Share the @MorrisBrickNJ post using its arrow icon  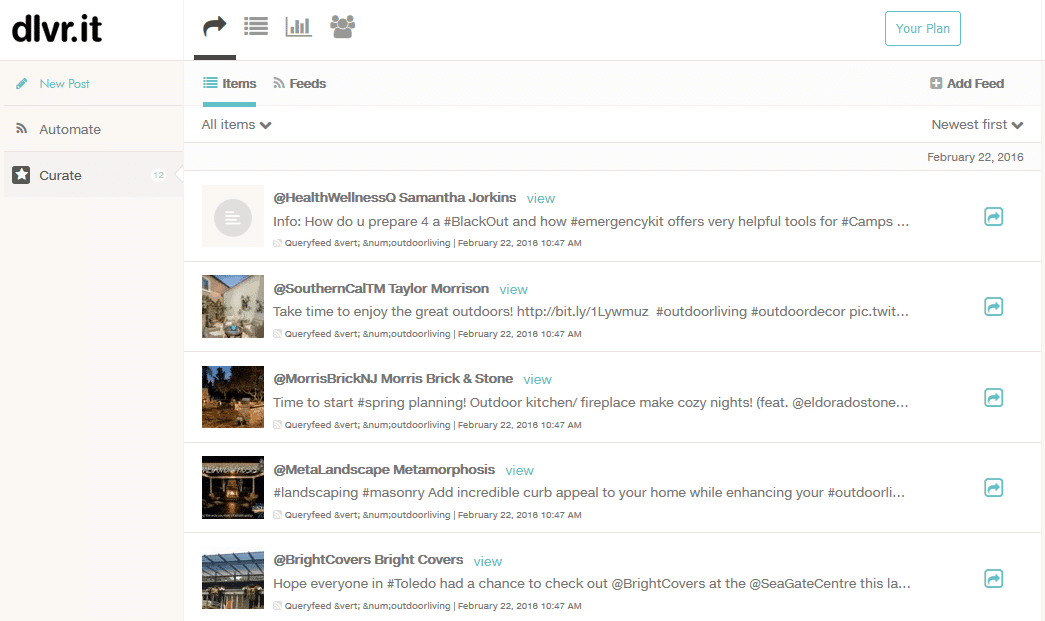pos(993,397)
